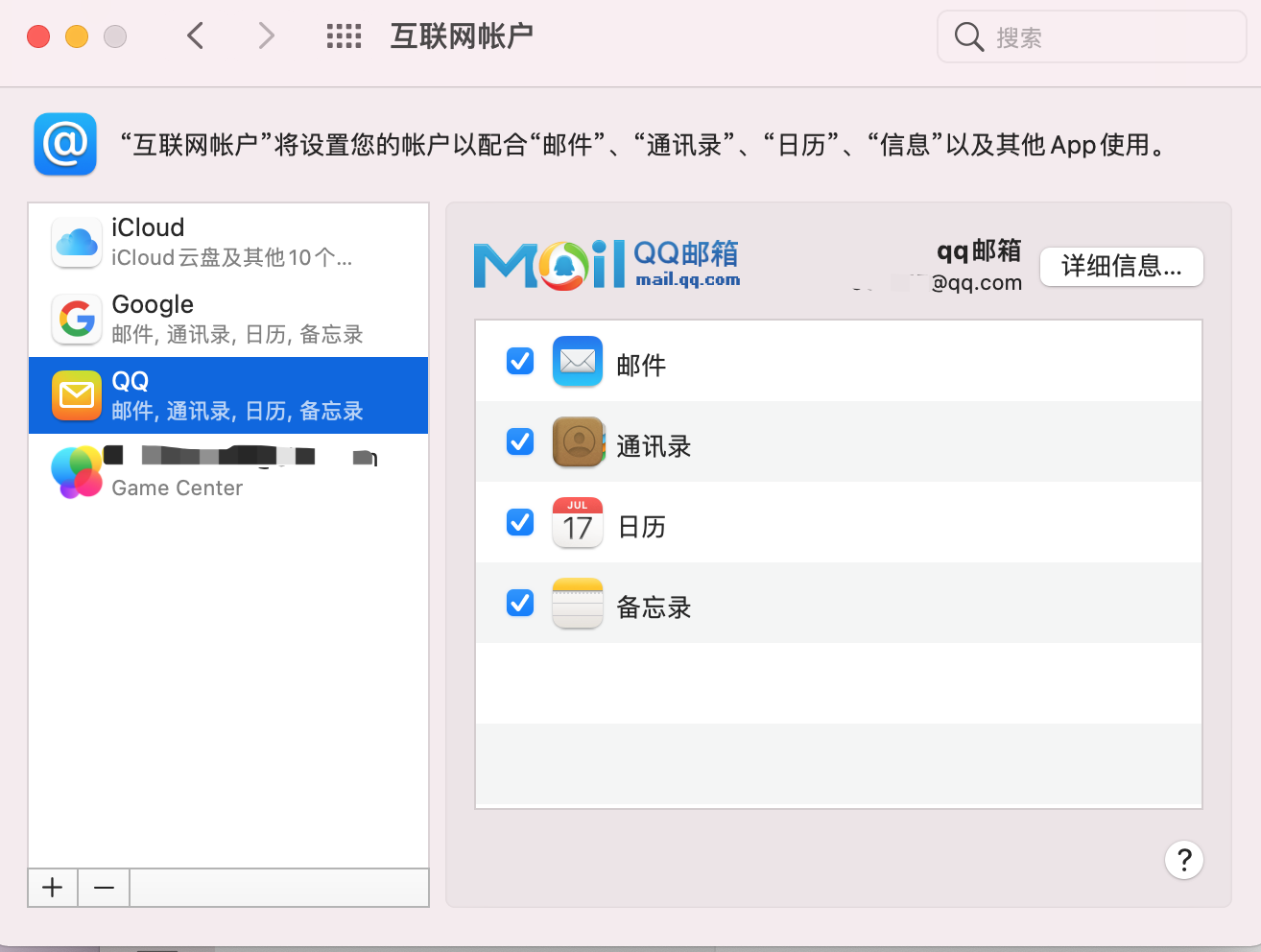Click the Notes app icon beside 备忘录
This screenshot has width=1261, height=952.
(578, 604)
